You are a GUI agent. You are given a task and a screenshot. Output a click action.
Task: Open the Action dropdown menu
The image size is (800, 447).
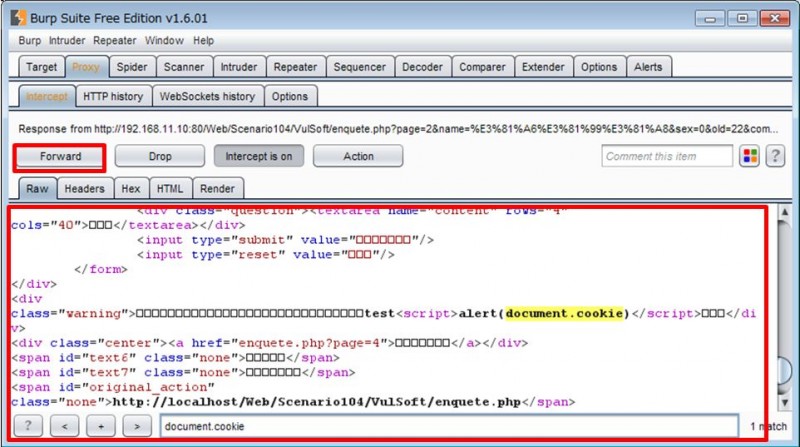point(358,156)
